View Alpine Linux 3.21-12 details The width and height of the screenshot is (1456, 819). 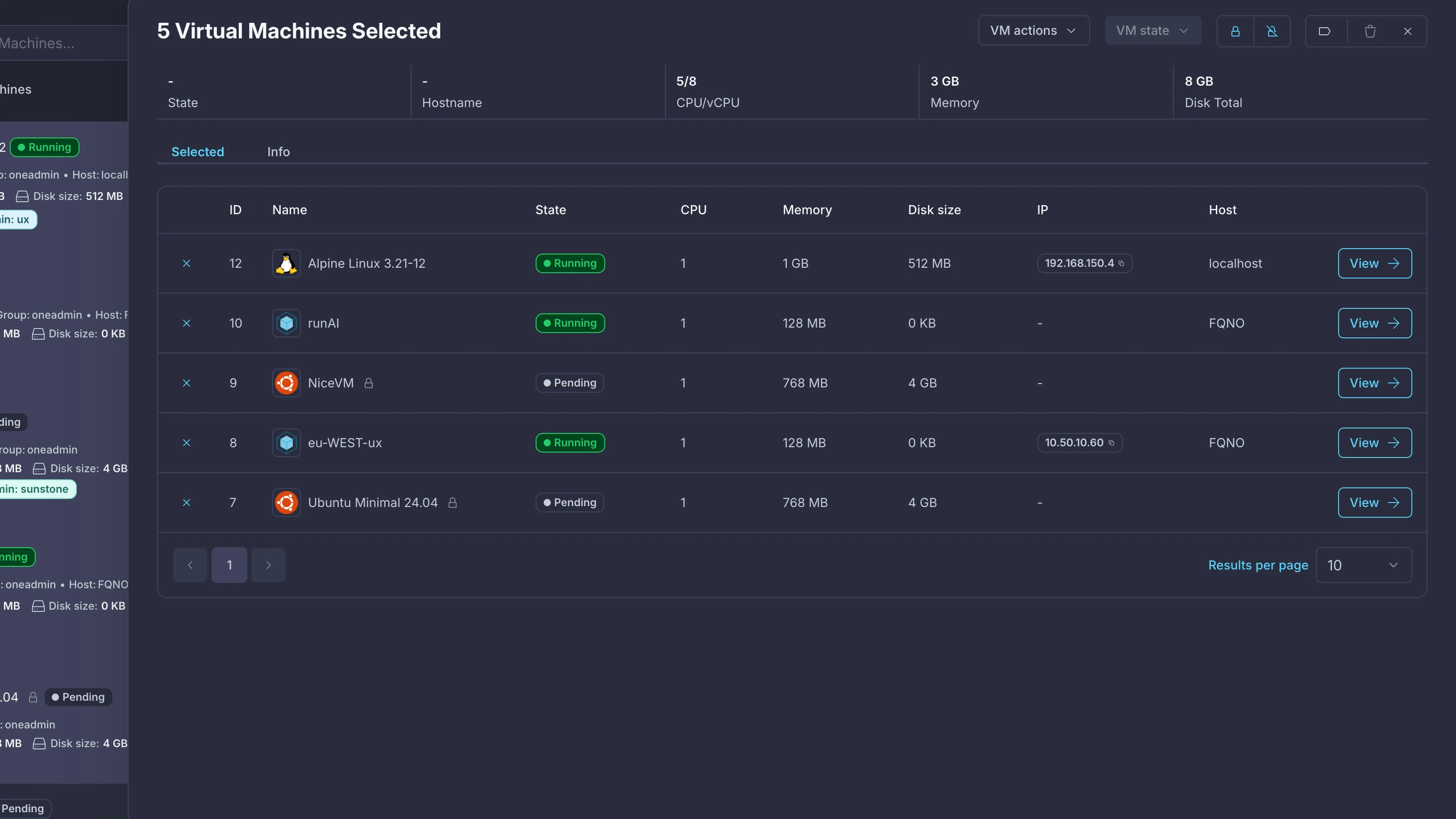click(x=1375, y=263)
